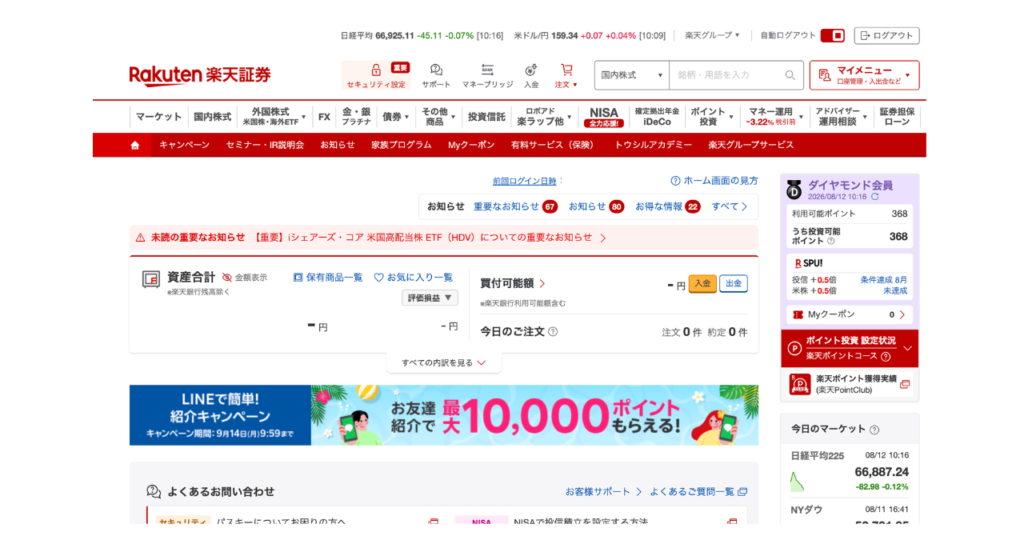Image resolution: width=1024 pixels, height=536 pixels.
Task: Open 注文 cart icon
Action: point(566,69)
